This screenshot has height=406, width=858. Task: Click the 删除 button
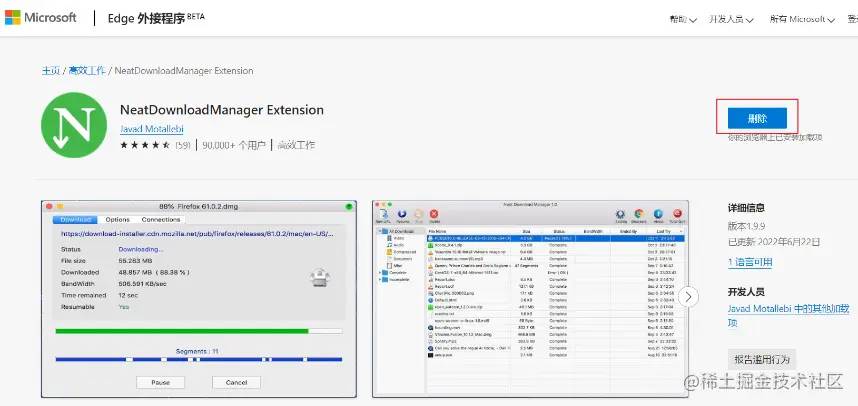coord(757,118)
